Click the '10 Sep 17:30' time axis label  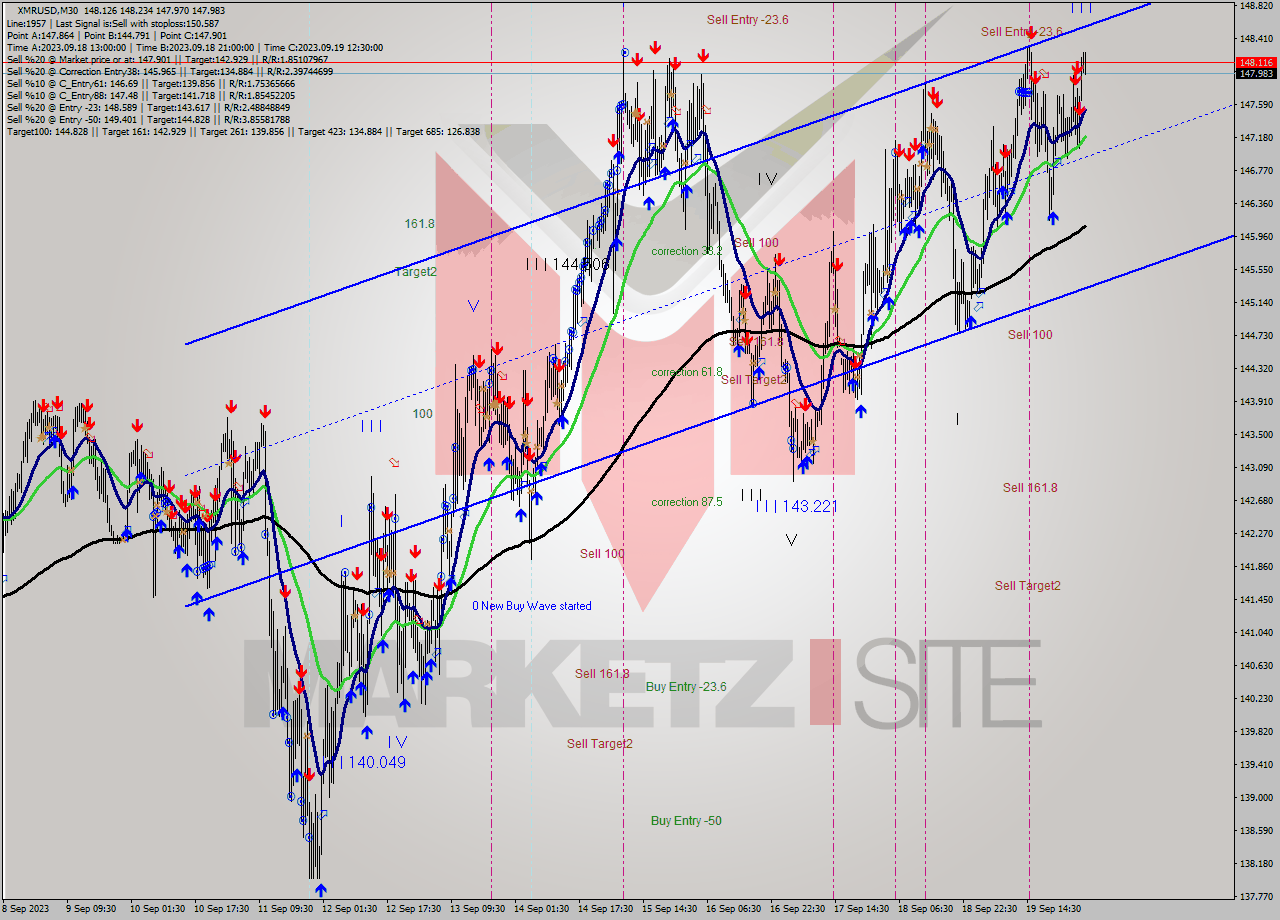point(221,909)
